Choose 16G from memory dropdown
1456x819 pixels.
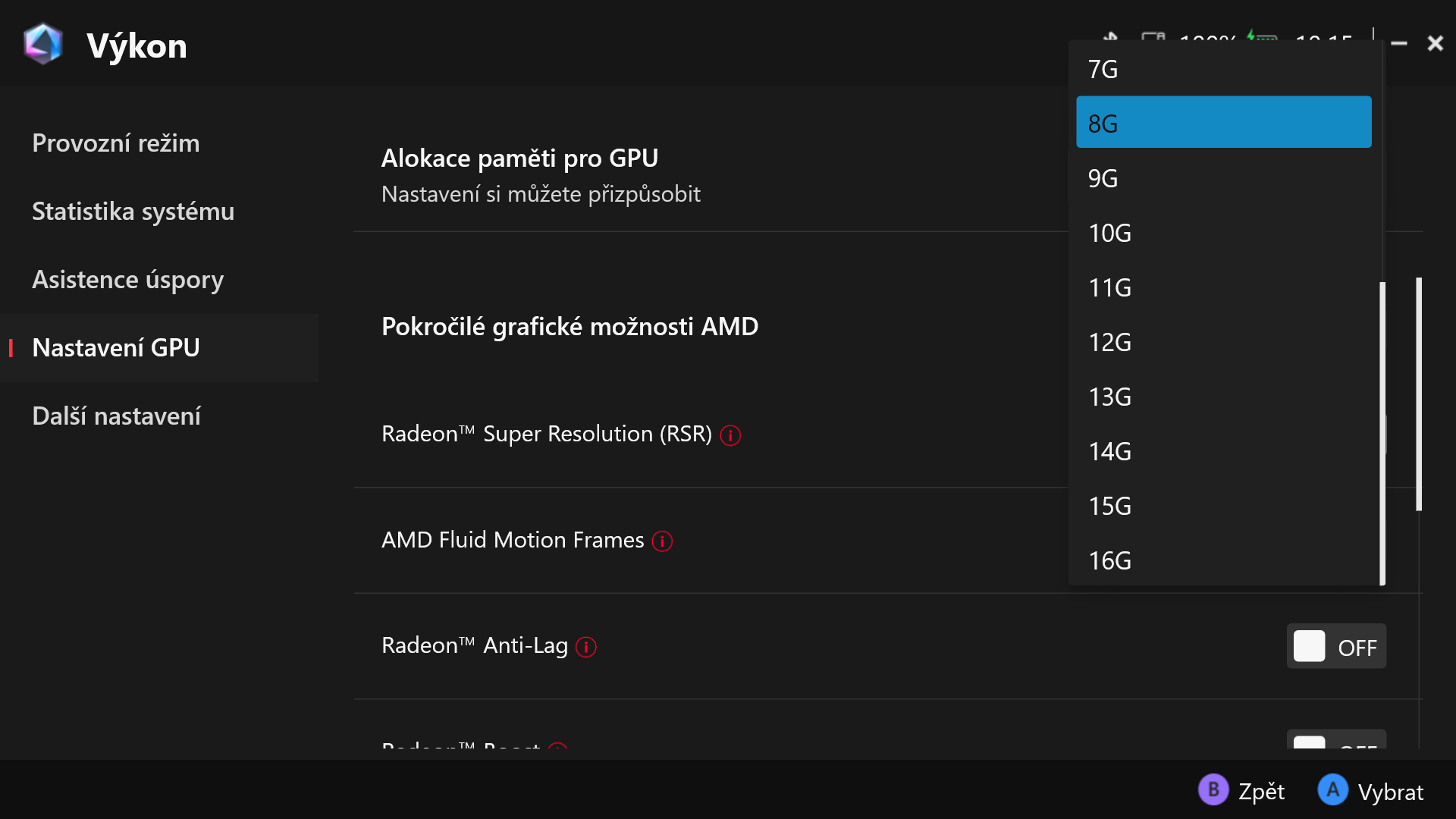1223,560
